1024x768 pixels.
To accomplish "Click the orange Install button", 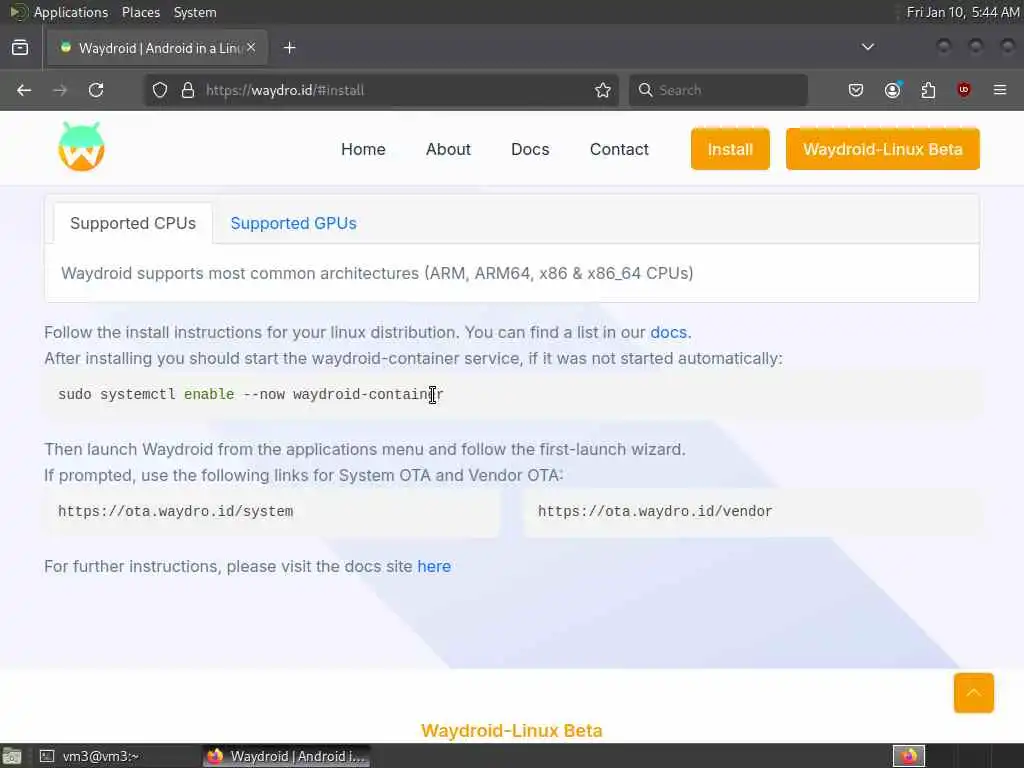I will coord(730,150).
